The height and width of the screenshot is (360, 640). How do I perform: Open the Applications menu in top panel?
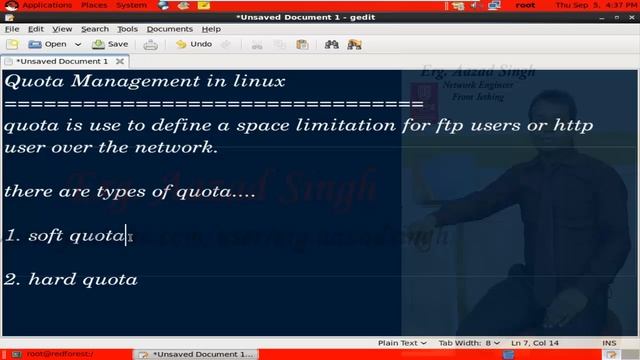point(47,5)
